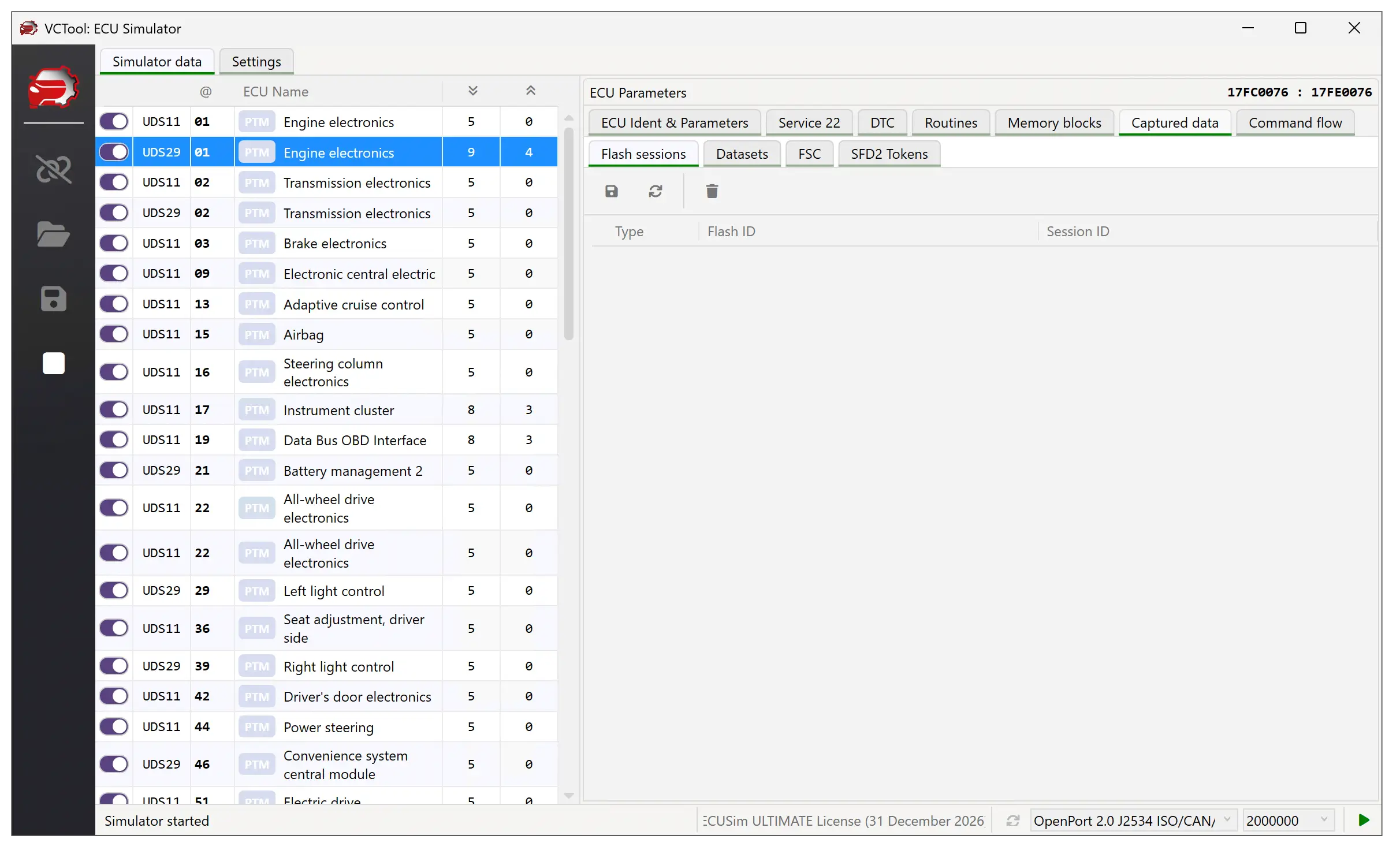The height and width of the screenshot is (850, 1400).
Task: Expand the 2000000 baud rate dropdown
Action: 1288,821
